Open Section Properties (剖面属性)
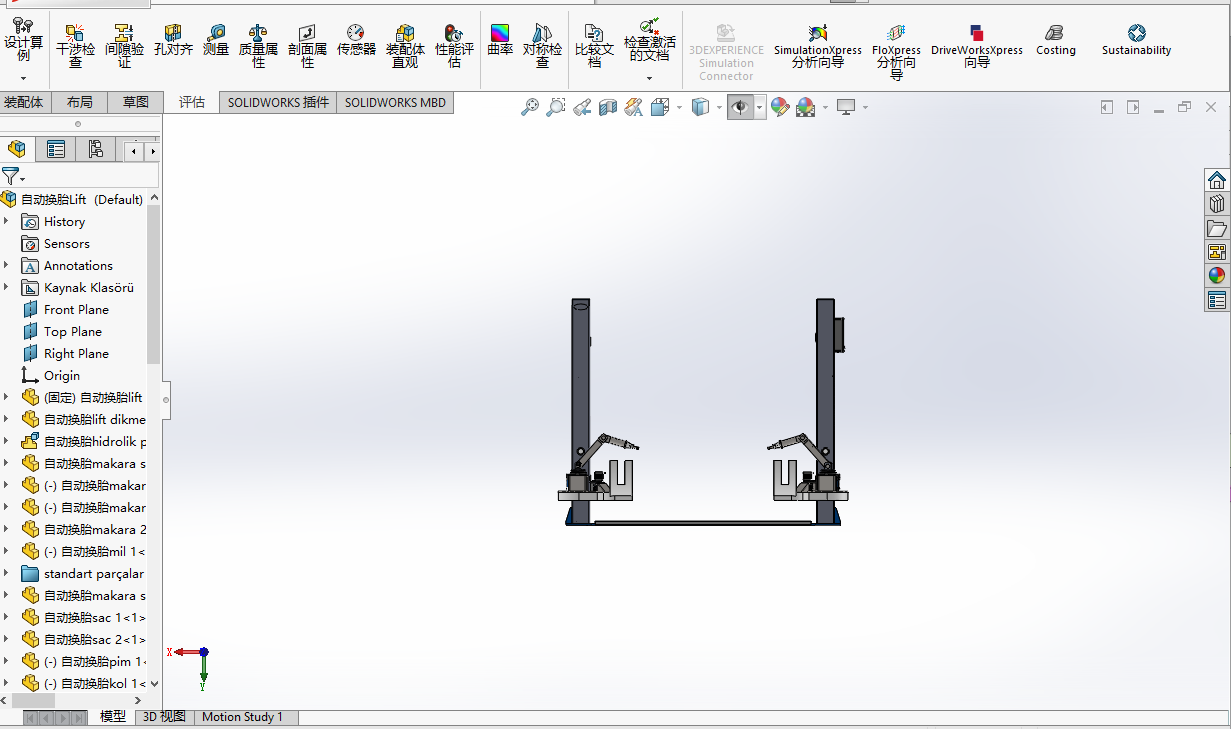Viewport: 1231px width, 729px height. coord(307,46)
